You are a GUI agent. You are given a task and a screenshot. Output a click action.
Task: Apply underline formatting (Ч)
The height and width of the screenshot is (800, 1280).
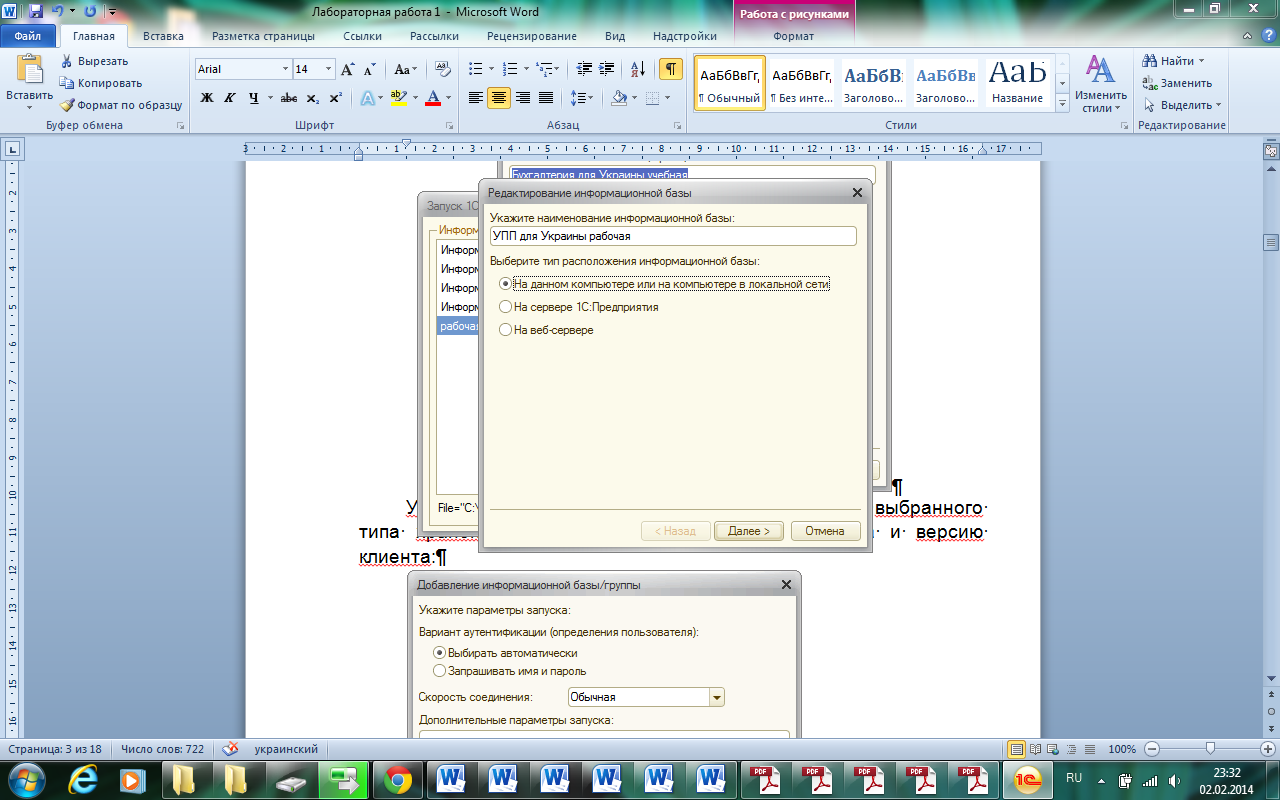(254, 98)
